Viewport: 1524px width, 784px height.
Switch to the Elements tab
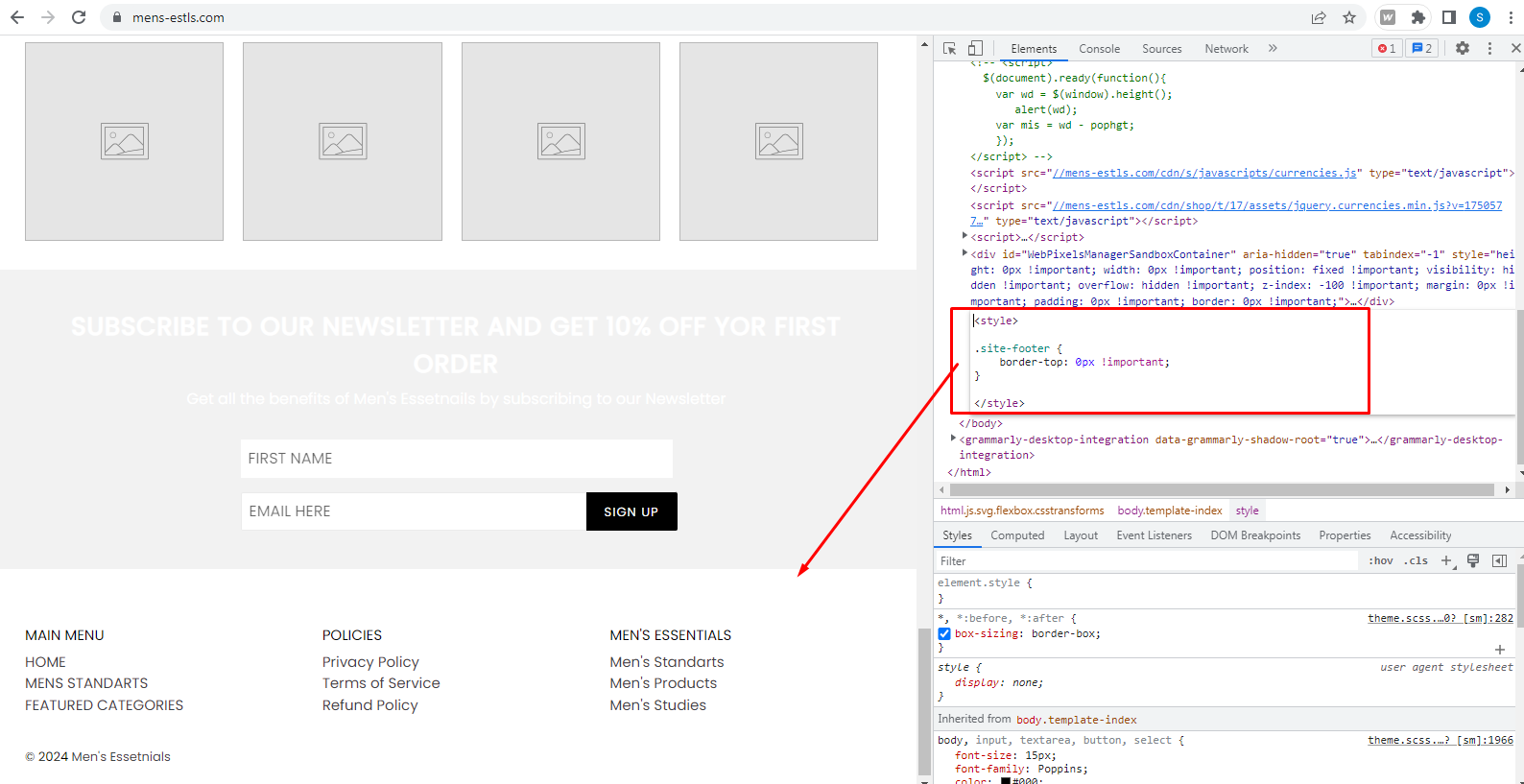click(x=1034, y=49)
